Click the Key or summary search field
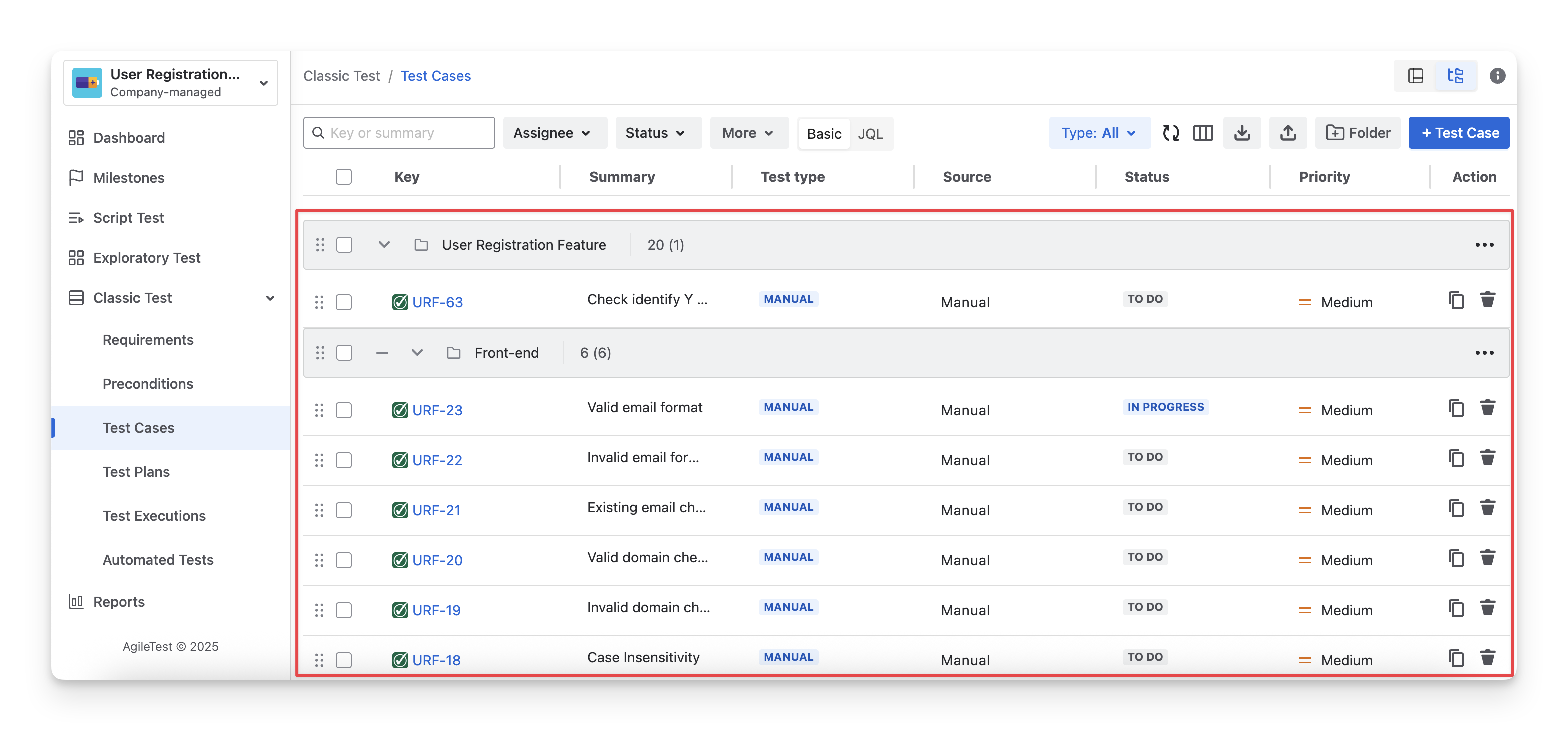Screen dimensions: 1568x731 tap(405, 133)
